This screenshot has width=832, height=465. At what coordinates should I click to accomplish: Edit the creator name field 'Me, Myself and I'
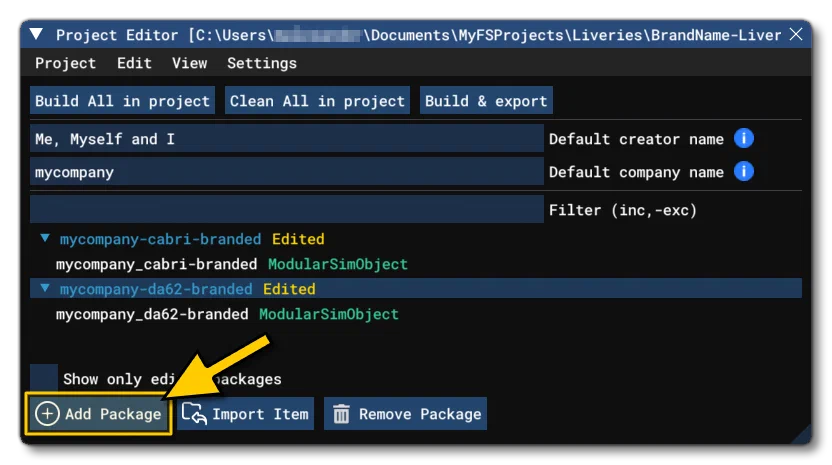pyautogui.click(x=287, y=139)
